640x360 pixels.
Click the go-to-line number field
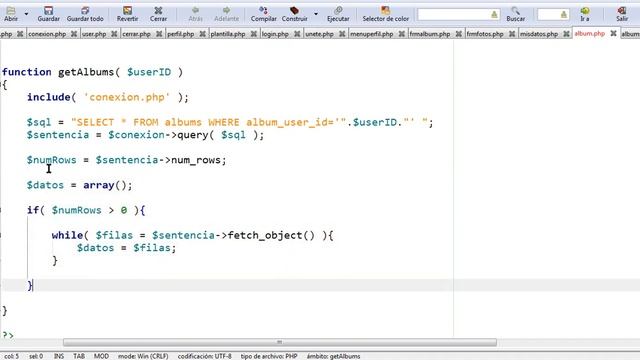[548, 15]
